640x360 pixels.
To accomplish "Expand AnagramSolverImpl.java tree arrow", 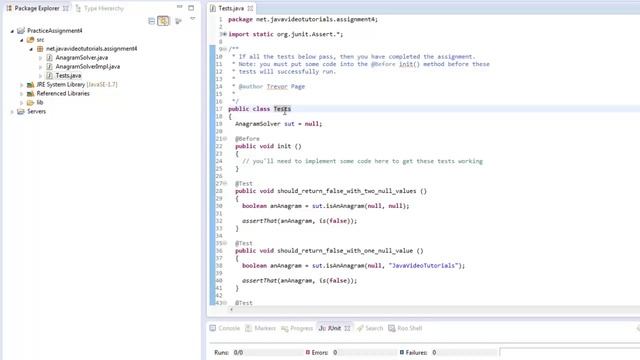I will tap(40, 67).
